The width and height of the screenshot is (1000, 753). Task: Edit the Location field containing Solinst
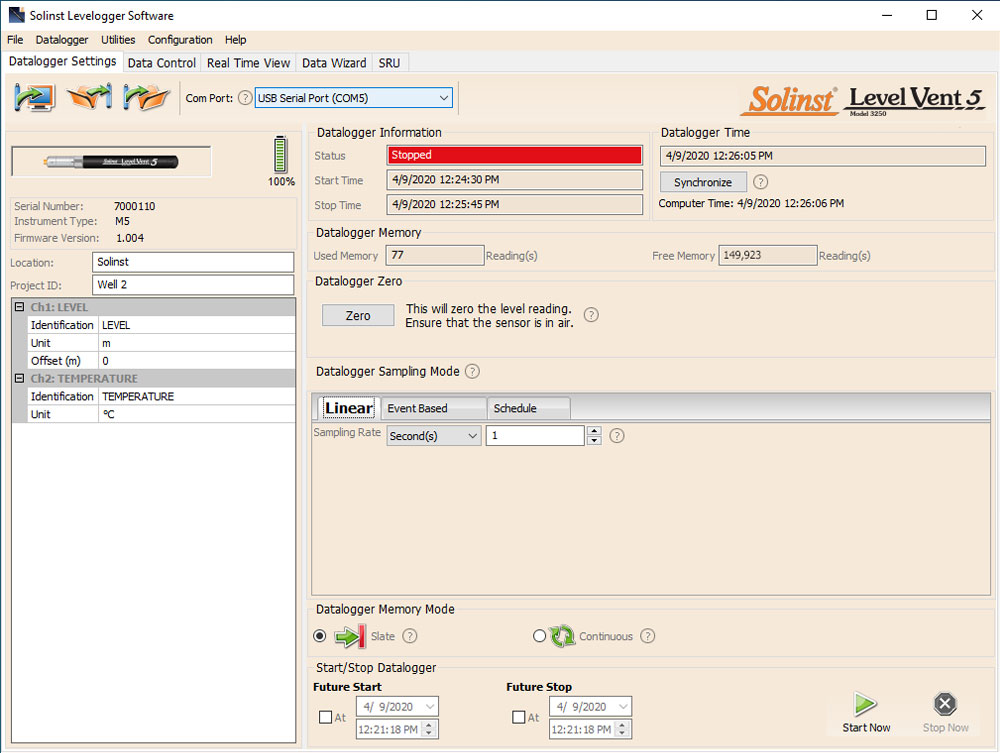[193, 264]
